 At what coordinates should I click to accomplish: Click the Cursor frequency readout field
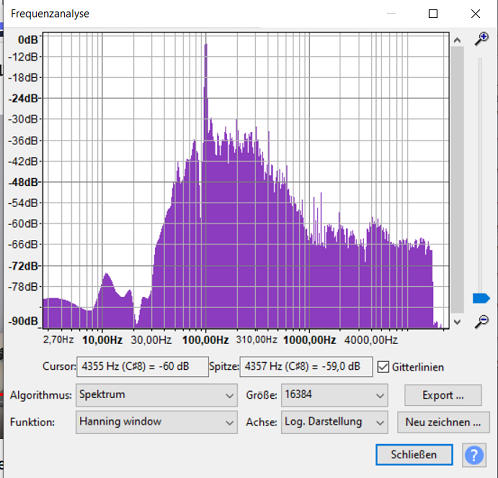(x=143, y=367)
